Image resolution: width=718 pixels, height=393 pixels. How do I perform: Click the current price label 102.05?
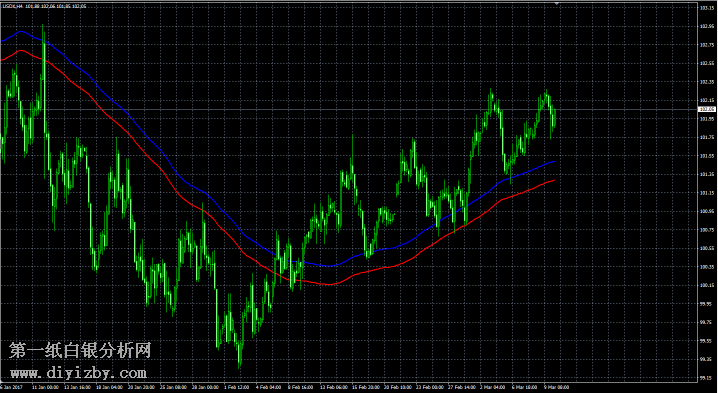coord(706,109)
